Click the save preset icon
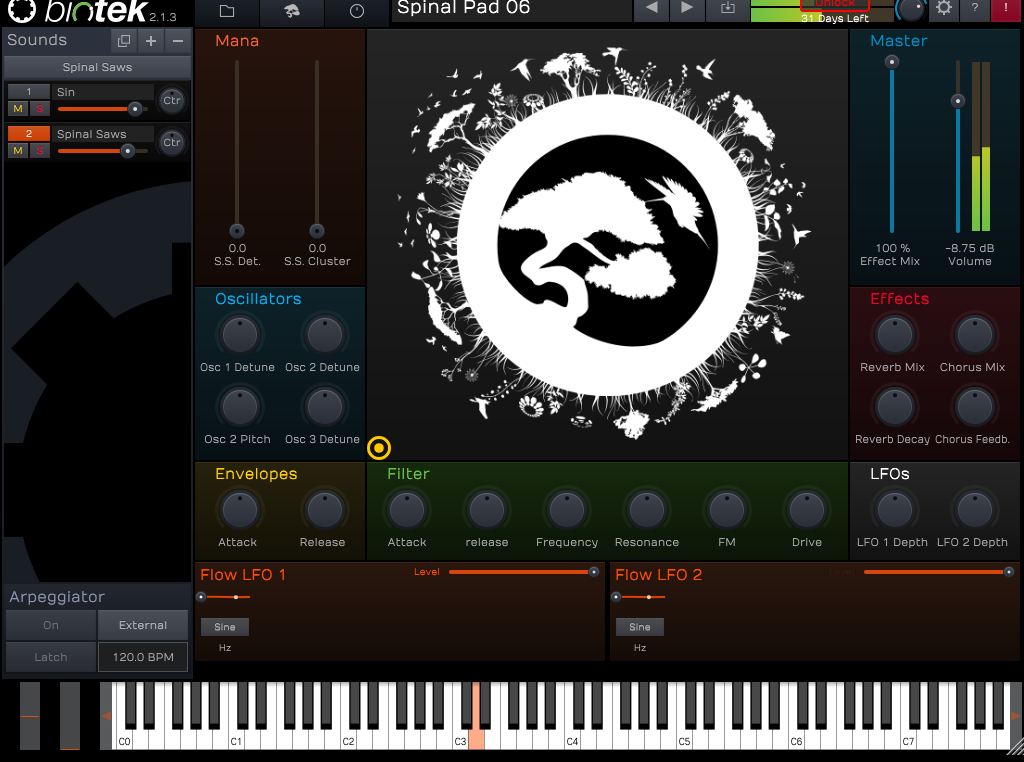This screenshot has width=1024, height=762. click(x=727, y=9)
